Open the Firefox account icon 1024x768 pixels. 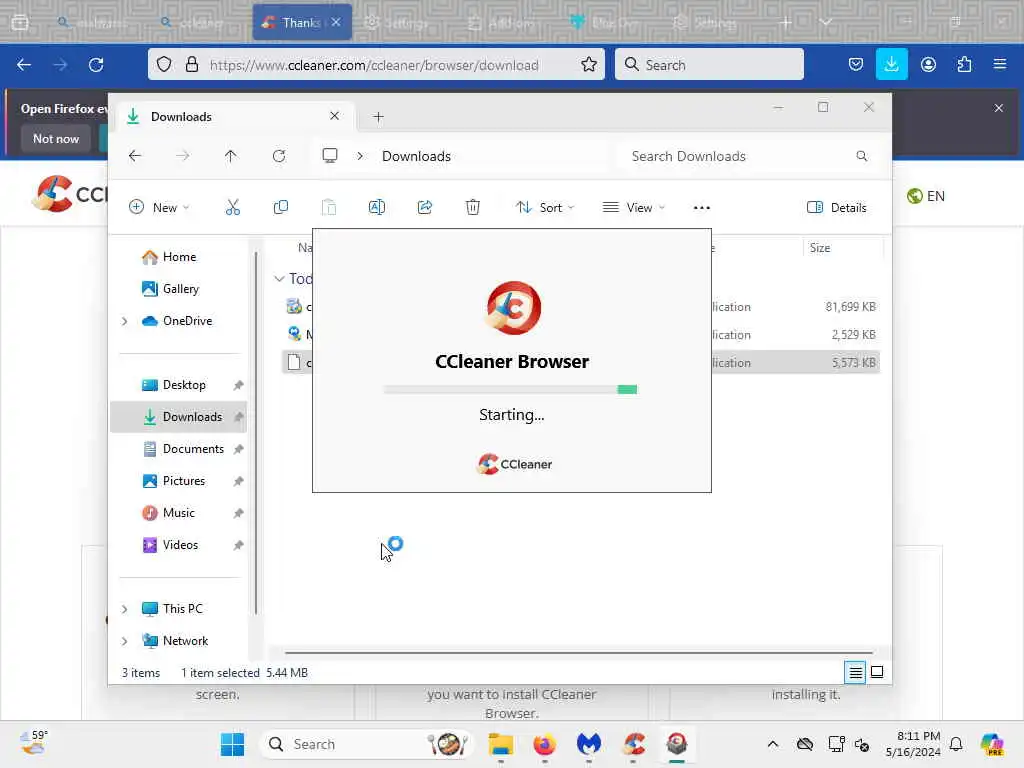point(928,64)
